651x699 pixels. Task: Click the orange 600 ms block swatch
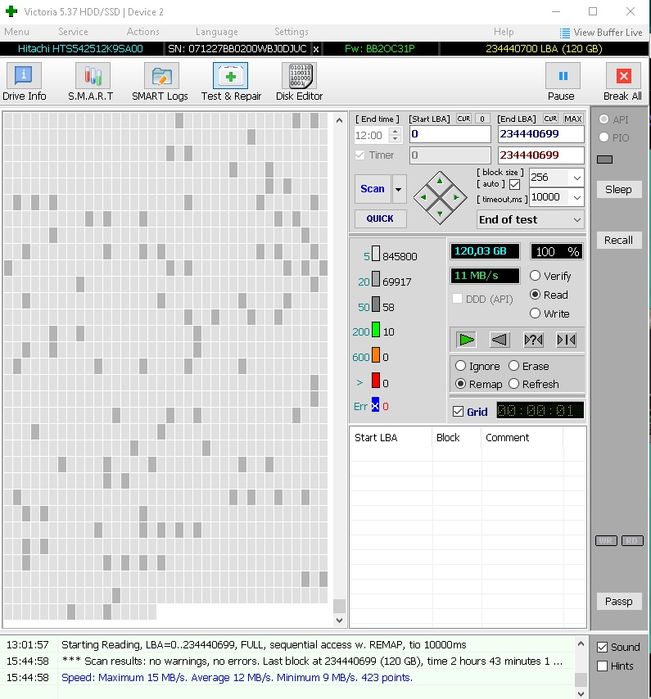376,355
